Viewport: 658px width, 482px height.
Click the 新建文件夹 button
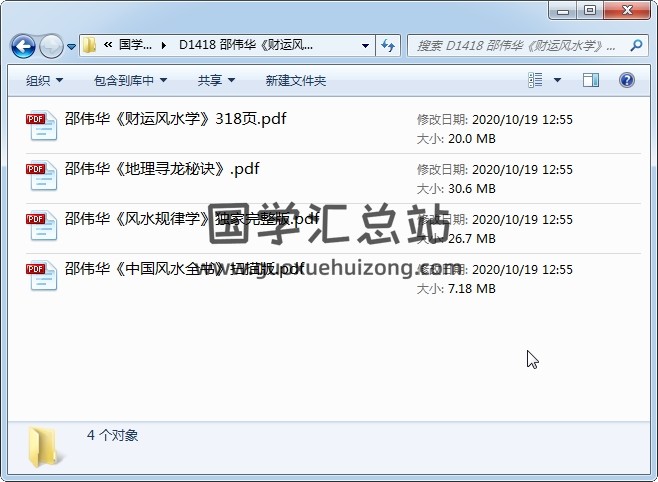295,80
